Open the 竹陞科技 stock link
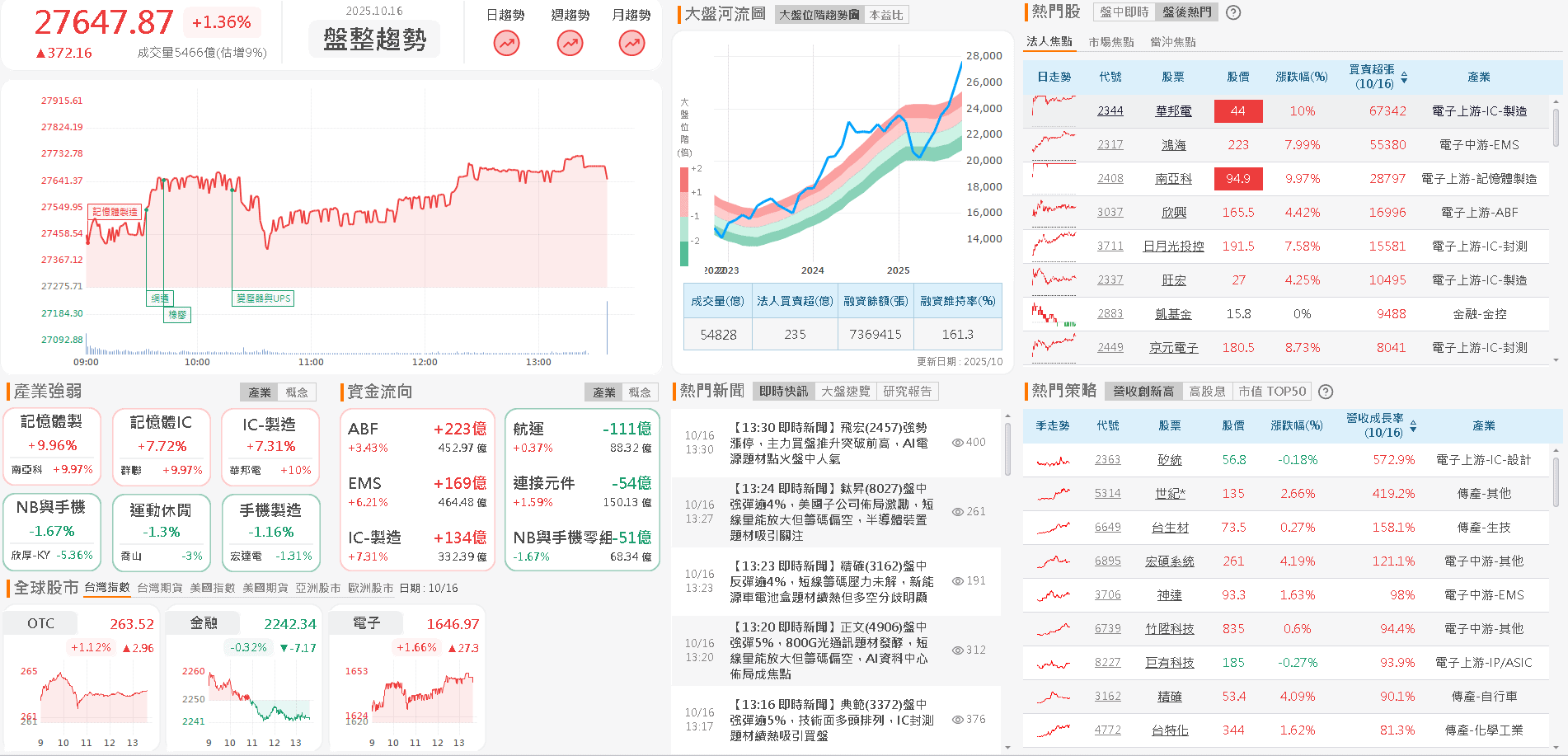Screen dimensions: 1568x756 [x=1170, y=629]
